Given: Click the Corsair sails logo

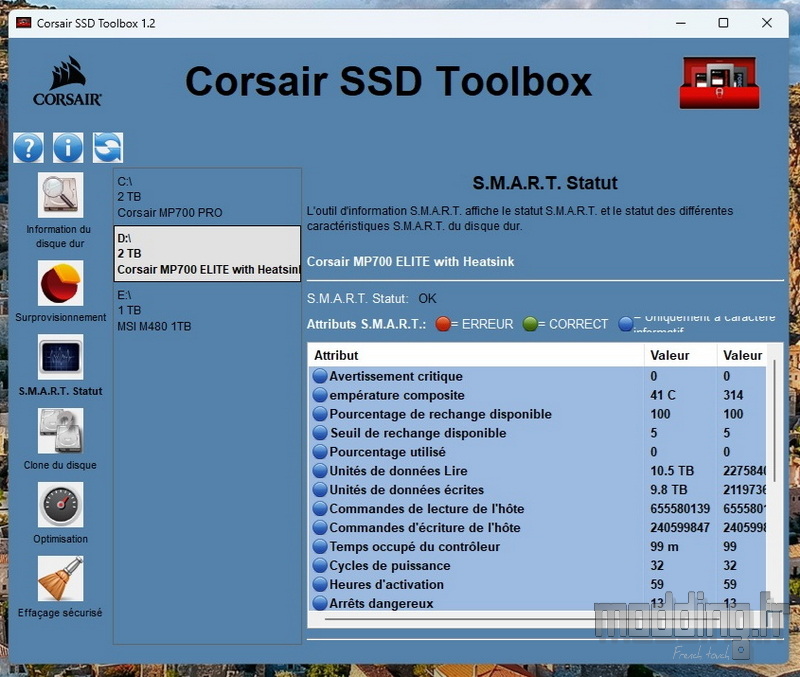Looking at the screenshot, I should [67, 82].
